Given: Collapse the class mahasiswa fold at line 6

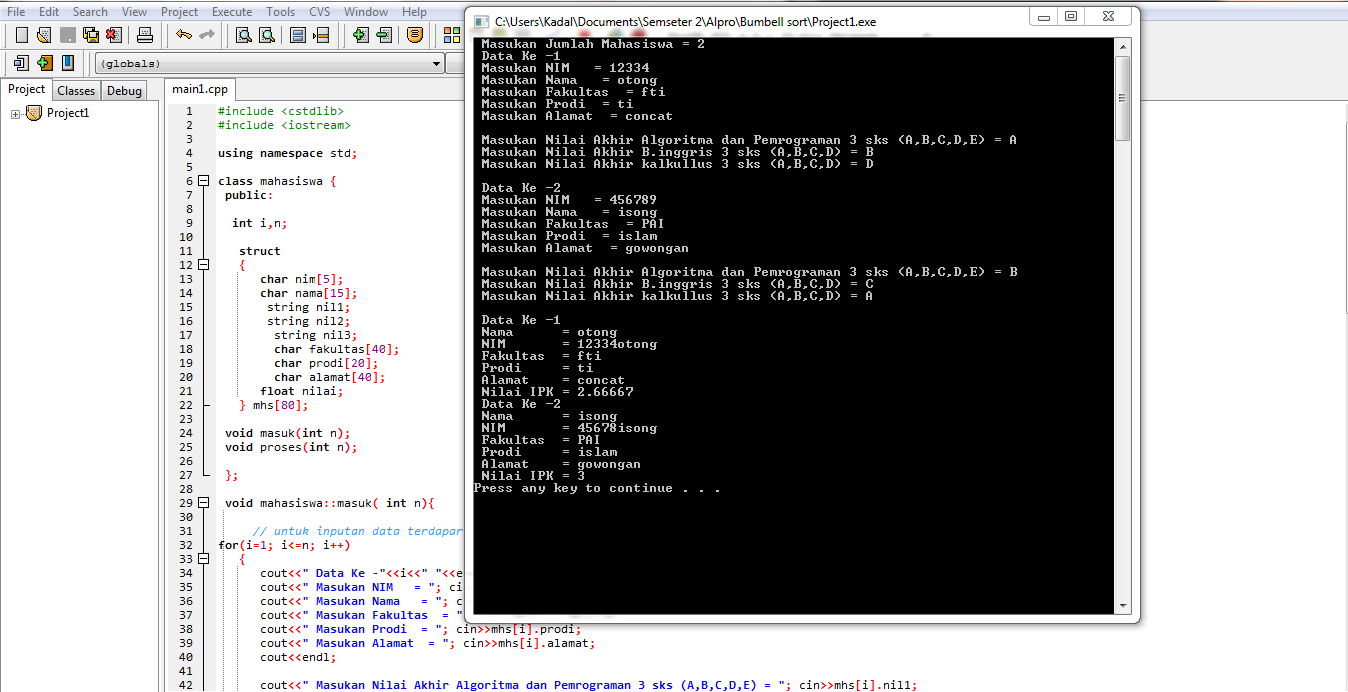Looking at the screenshot, I should click(204, 181).
